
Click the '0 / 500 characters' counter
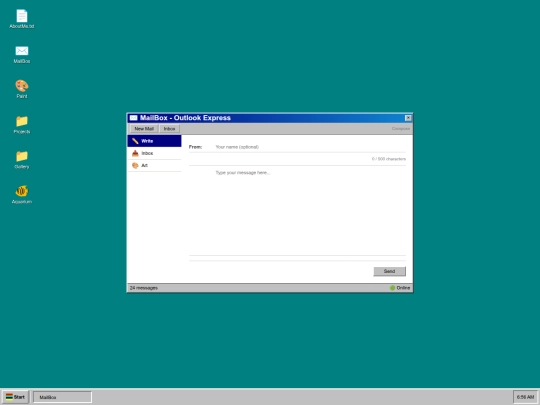(x=388, y=159)
